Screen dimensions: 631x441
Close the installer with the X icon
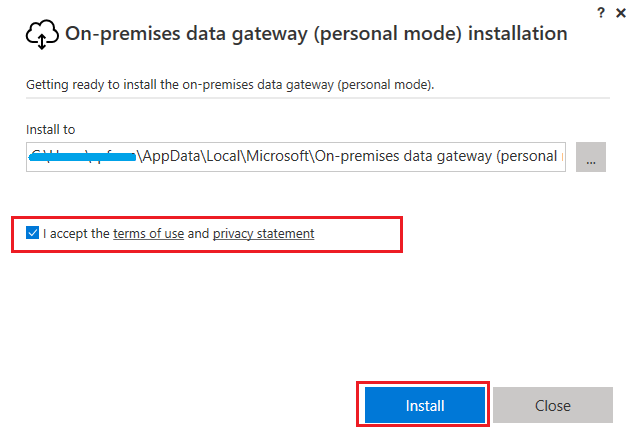coord(620,11)
